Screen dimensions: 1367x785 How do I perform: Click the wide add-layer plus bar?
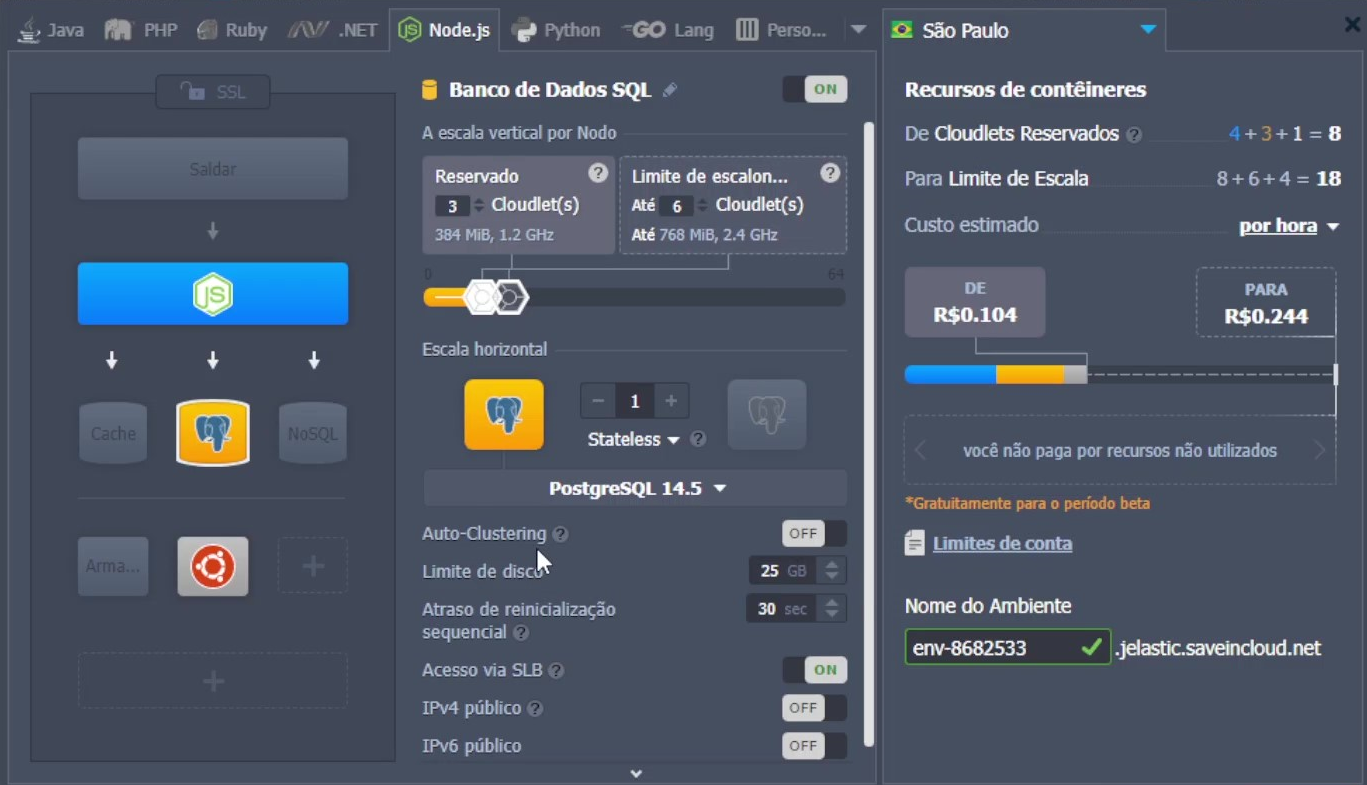click(213, 681)
